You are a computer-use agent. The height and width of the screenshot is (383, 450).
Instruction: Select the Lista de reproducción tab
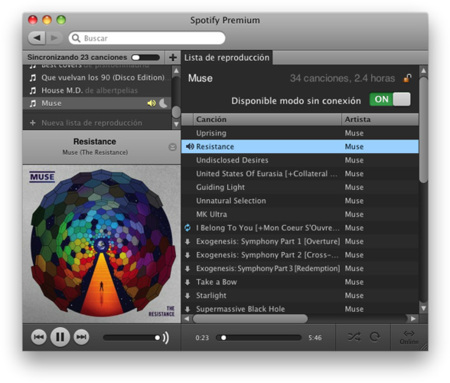[x=227, y=58]
